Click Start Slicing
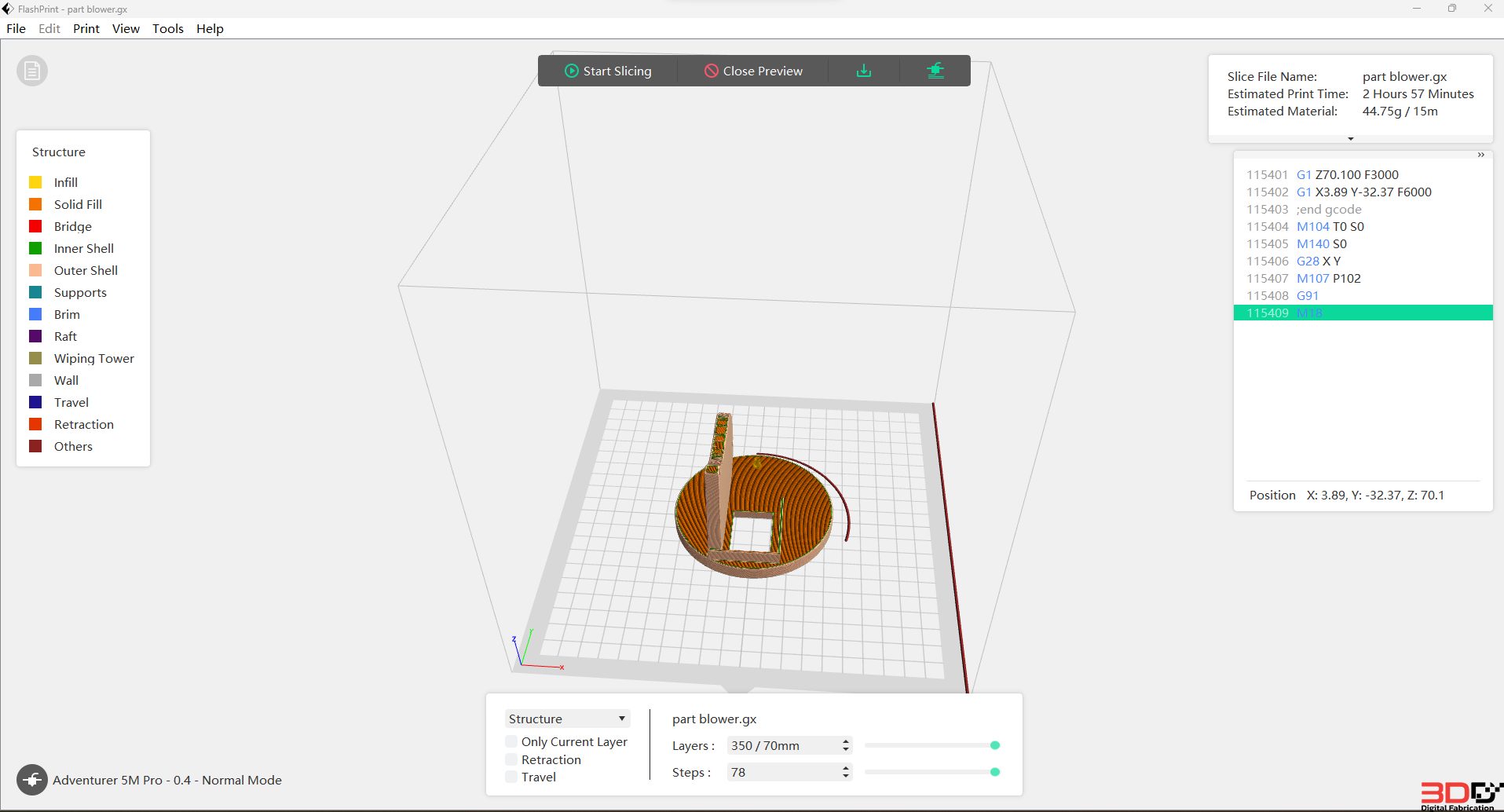 coord(609,70)
